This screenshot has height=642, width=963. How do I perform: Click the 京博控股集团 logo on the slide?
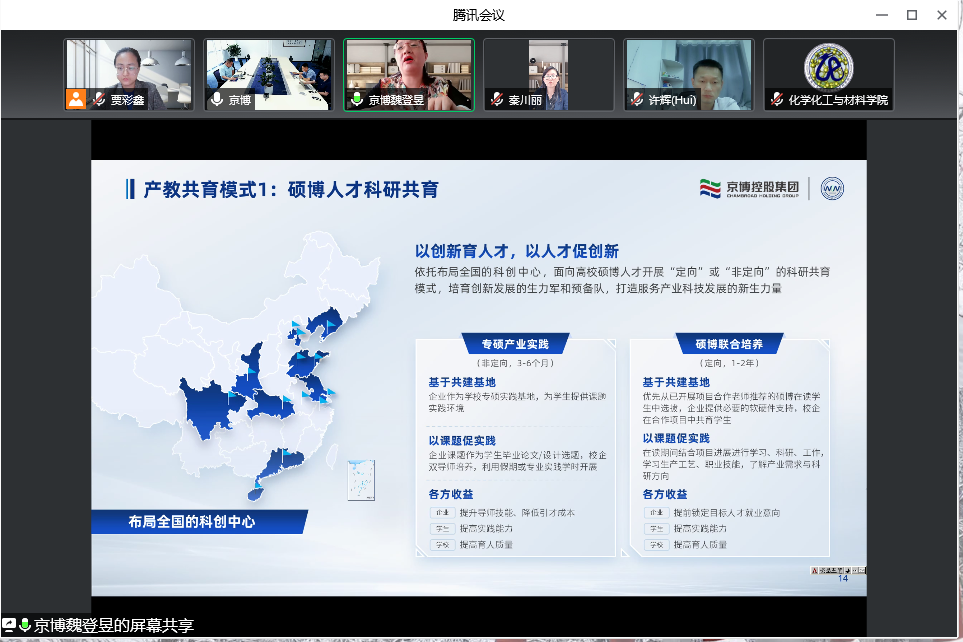[x=749, y=189]
